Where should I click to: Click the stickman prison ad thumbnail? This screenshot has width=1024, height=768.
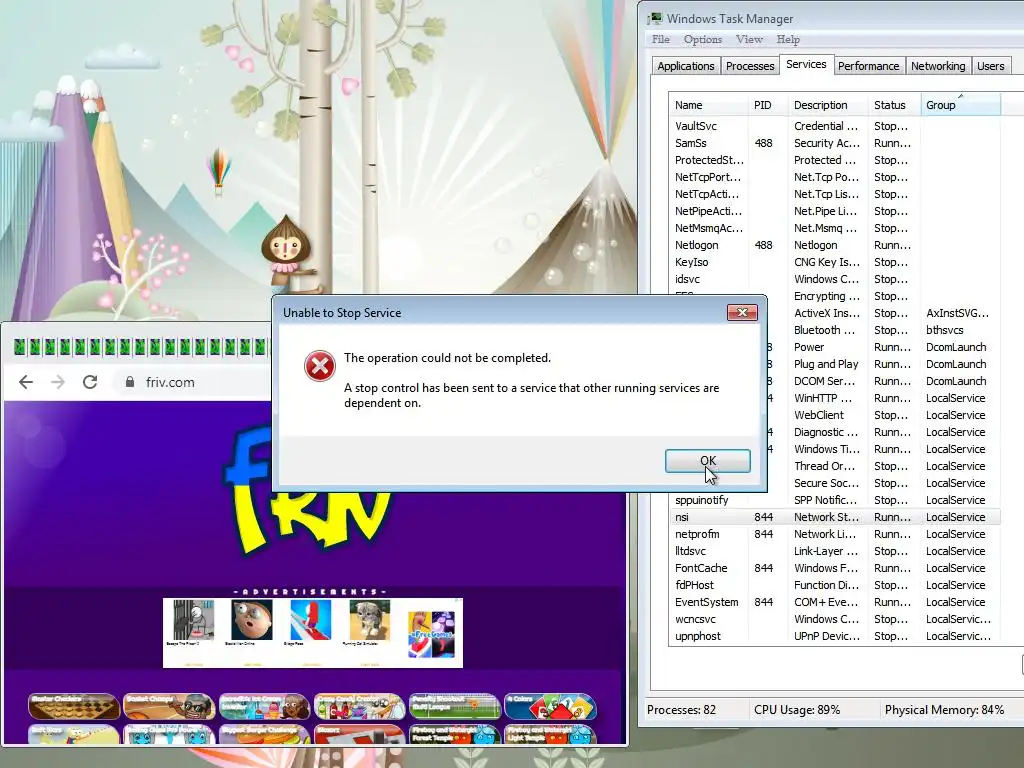[x=193, y=620]
